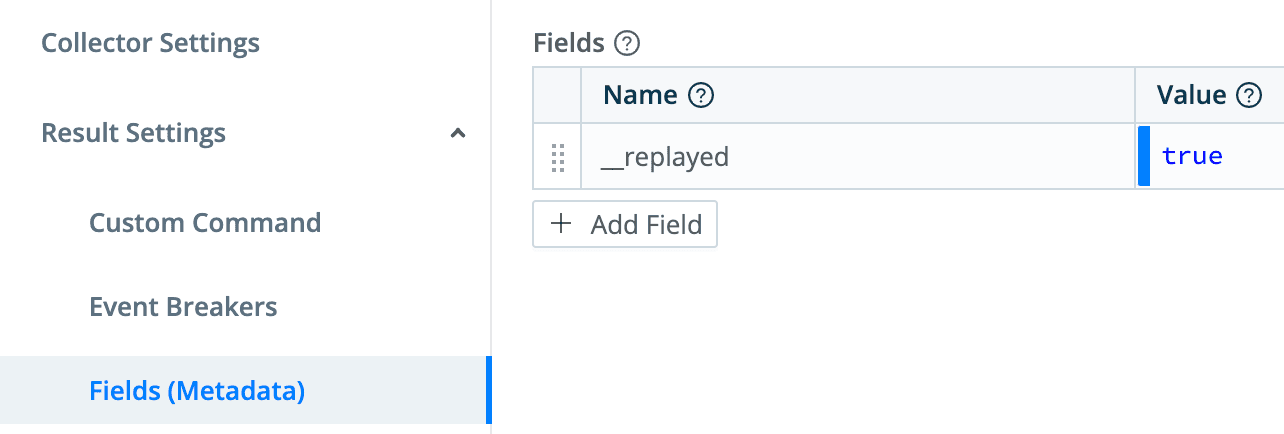Click the Fields section label
Viewport: 1284px width, 434px height.
pos(569,44)
